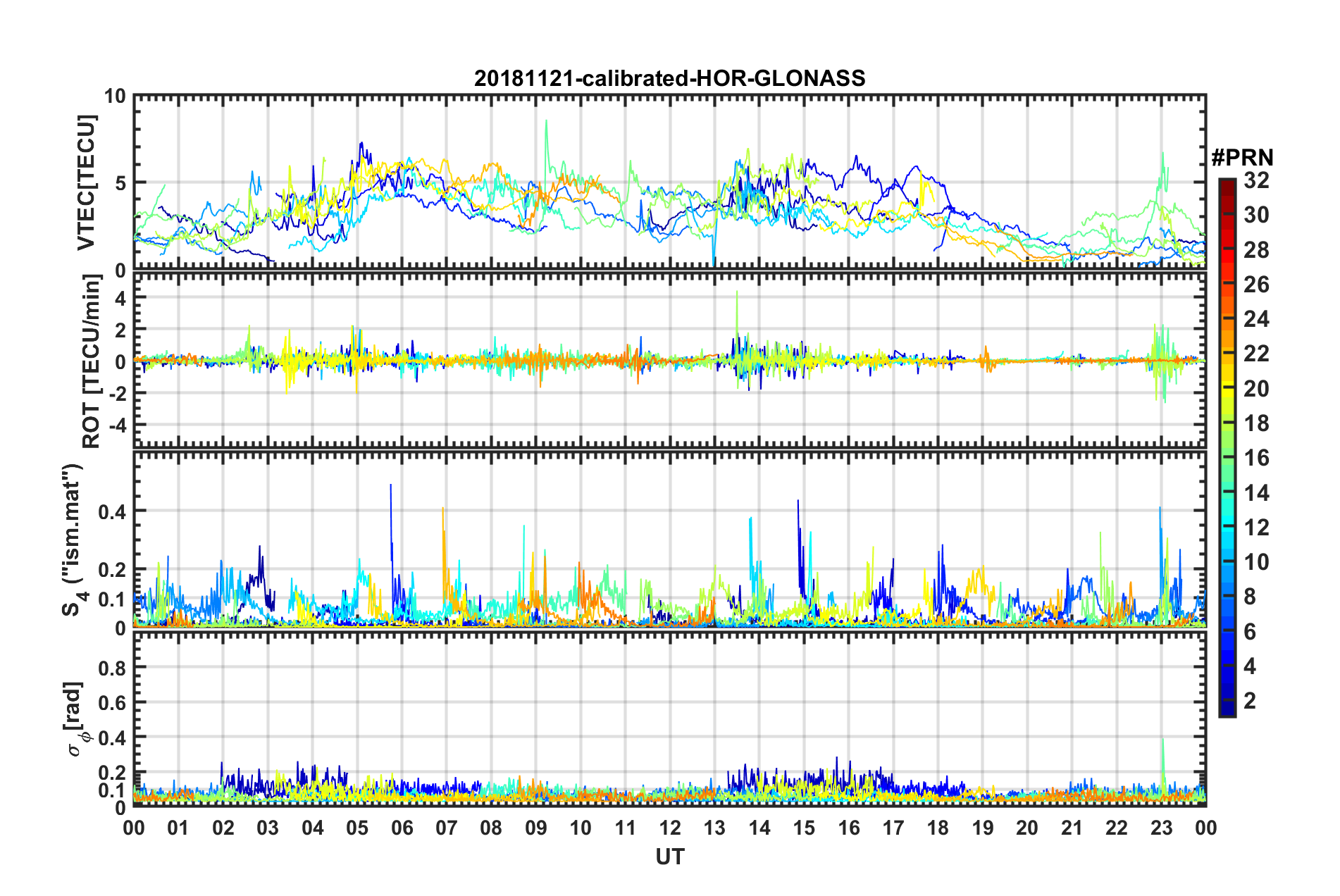Click sigma phi y-axis tick label 0.8
The height and width of the screenshot is (896, 1340).
coord(112,667)
